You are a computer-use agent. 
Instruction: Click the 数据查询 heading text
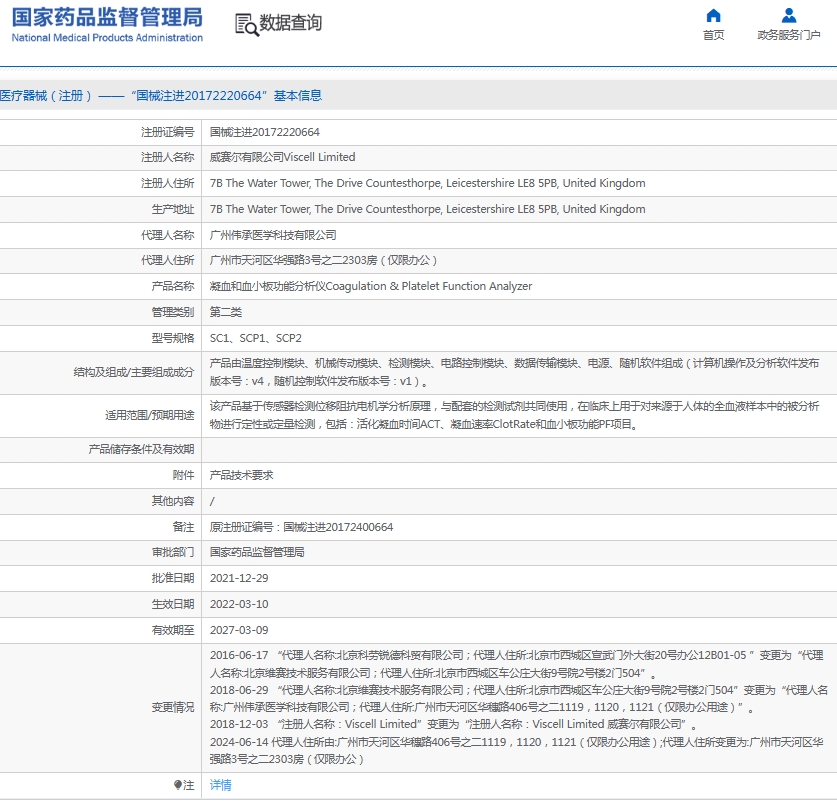pyautogui.click(x=290, y=23)
